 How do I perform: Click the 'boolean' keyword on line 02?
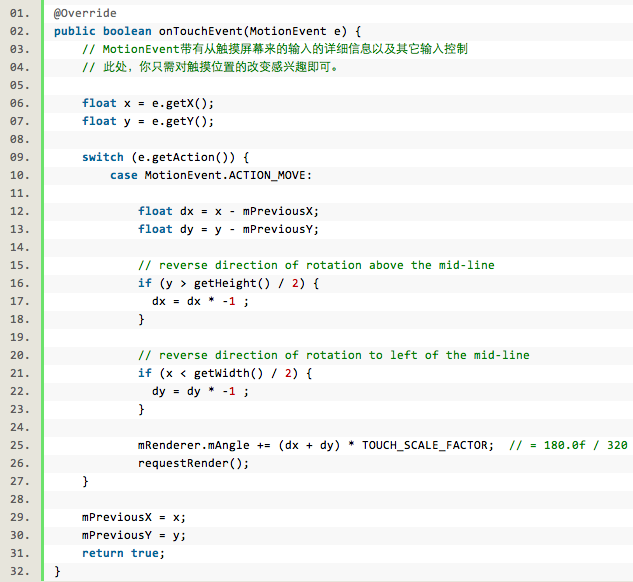click(x=127, y=31)
